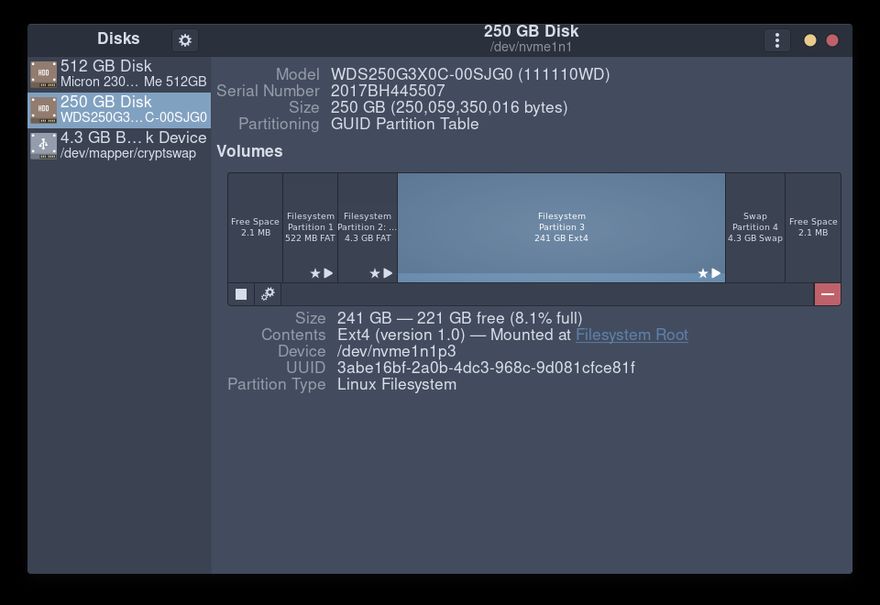Viewport: 880px width, 605px height.
Task: Select the trailing 2.1 MB free space
Action: (813, 227)
